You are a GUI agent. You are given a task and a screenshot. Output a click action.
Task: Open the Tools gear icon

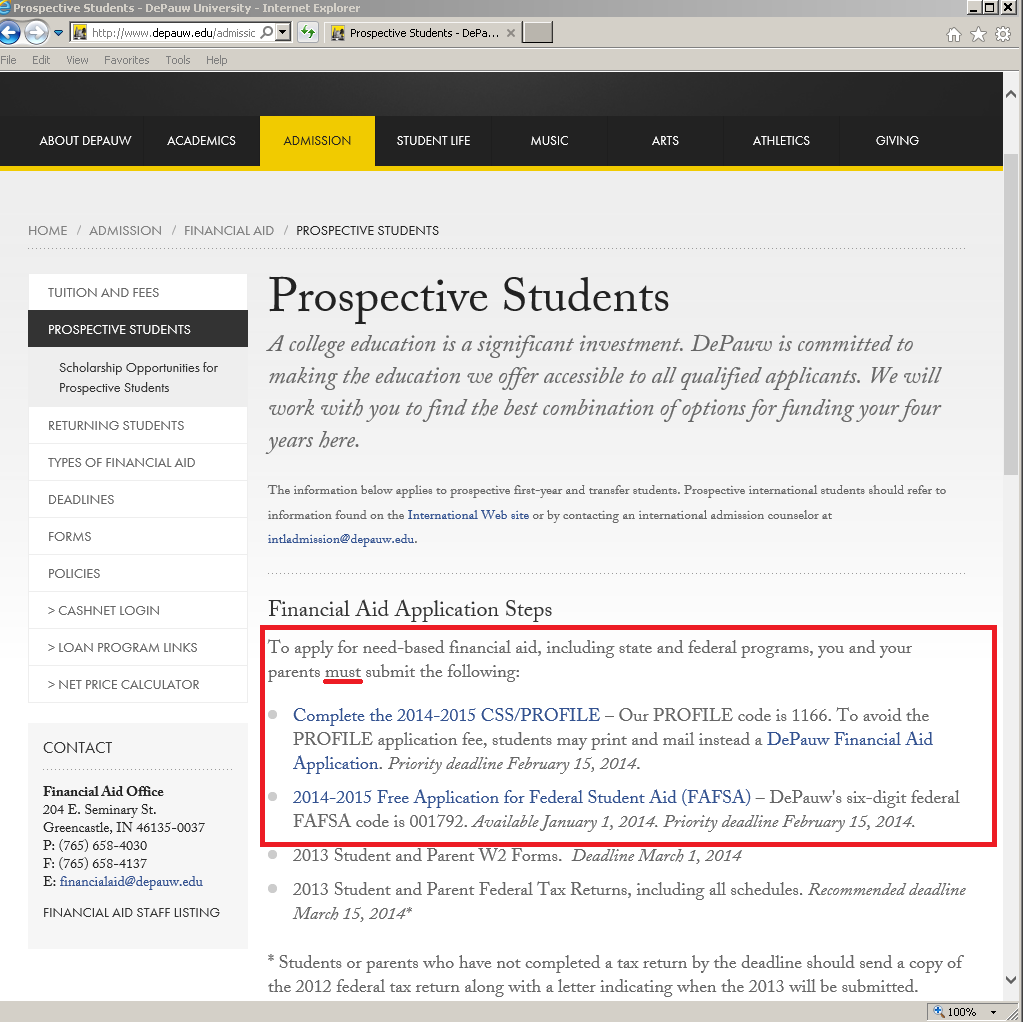pyautogui.click(x=1003, y=35)
